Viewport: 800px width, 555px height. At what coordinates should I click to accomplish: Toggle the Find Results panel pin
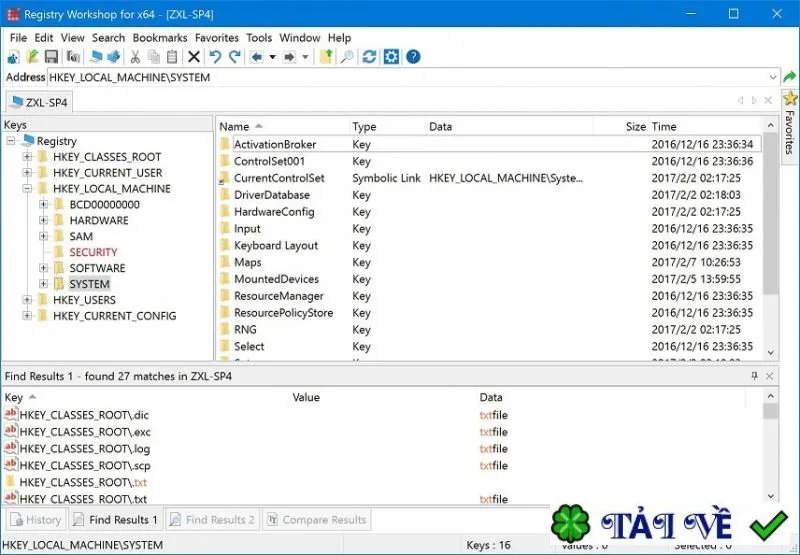pyautogui.click(x=755, y=376)
